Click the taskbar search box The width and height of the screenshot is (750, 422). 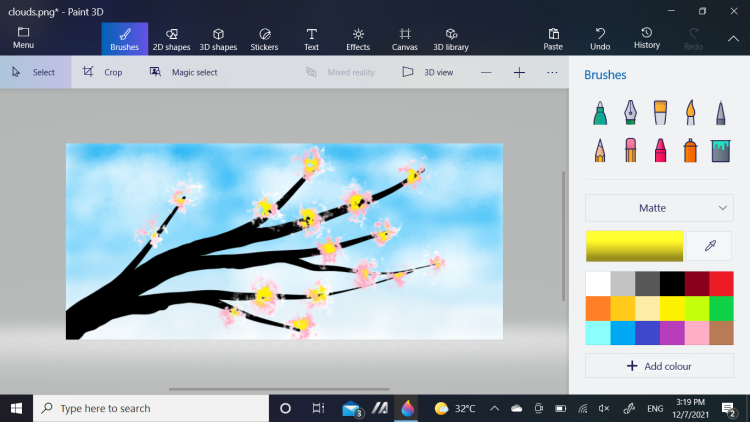click(x=151, y=409)
